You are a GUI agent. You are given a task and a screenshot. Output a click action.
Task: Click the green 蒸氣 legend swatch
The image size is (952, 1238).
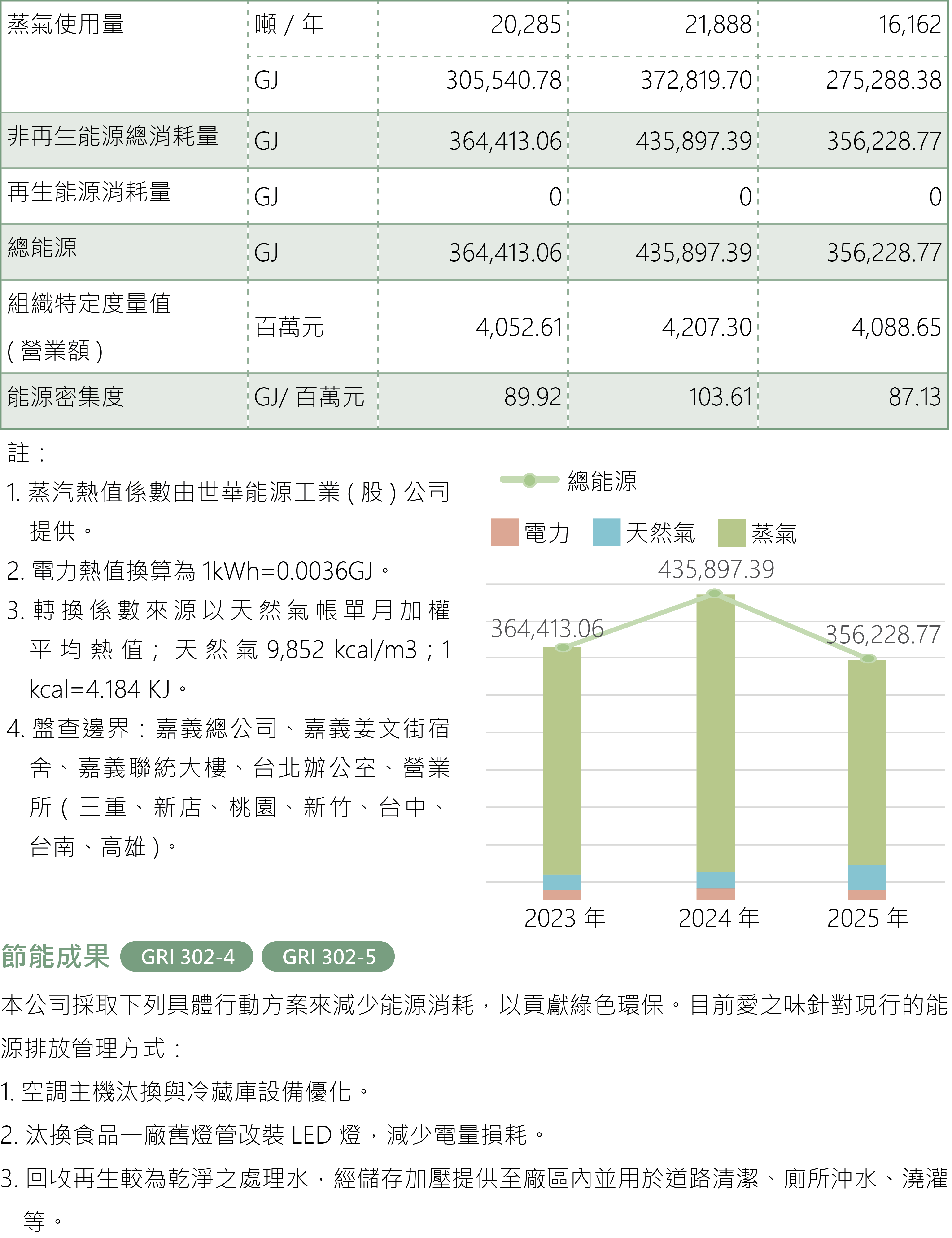pyautogui.click(x=732, y=533)
